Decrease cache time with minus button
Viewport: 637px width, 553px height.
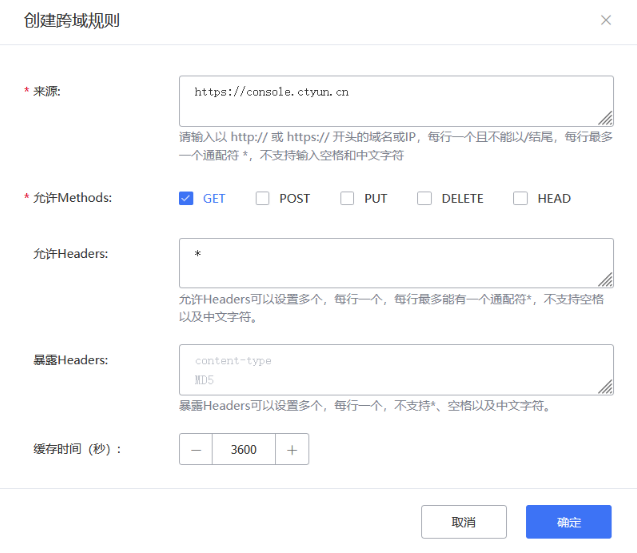[x=196, y=449]
